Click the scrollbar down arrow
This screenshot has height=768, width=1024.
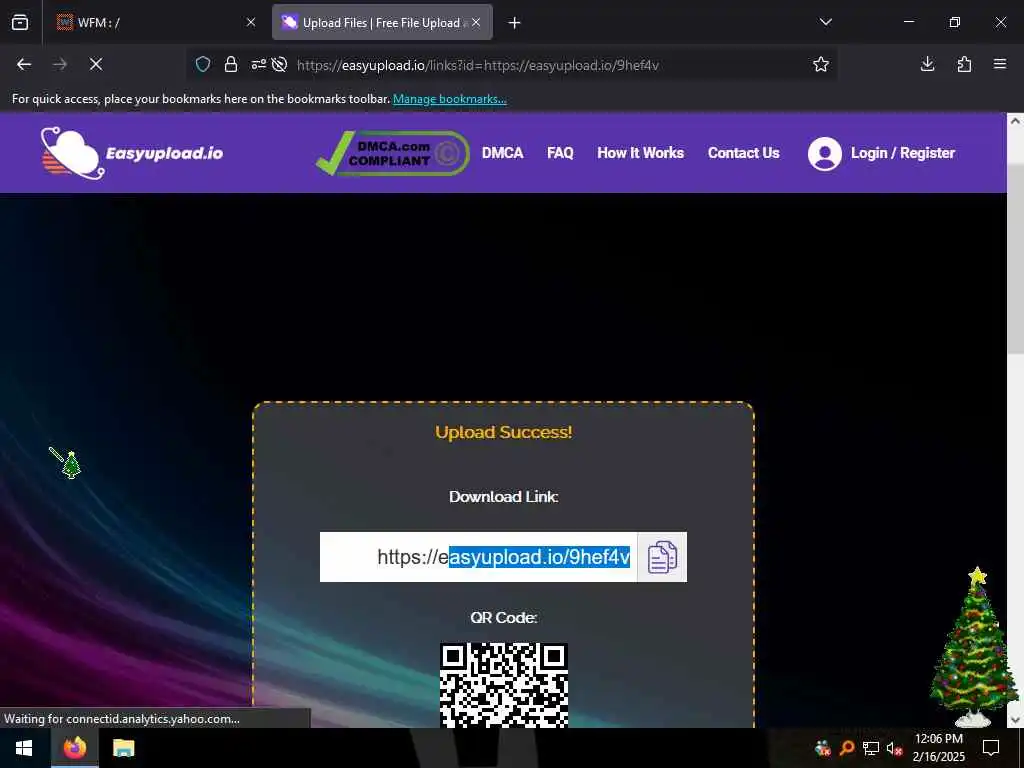1015,720
